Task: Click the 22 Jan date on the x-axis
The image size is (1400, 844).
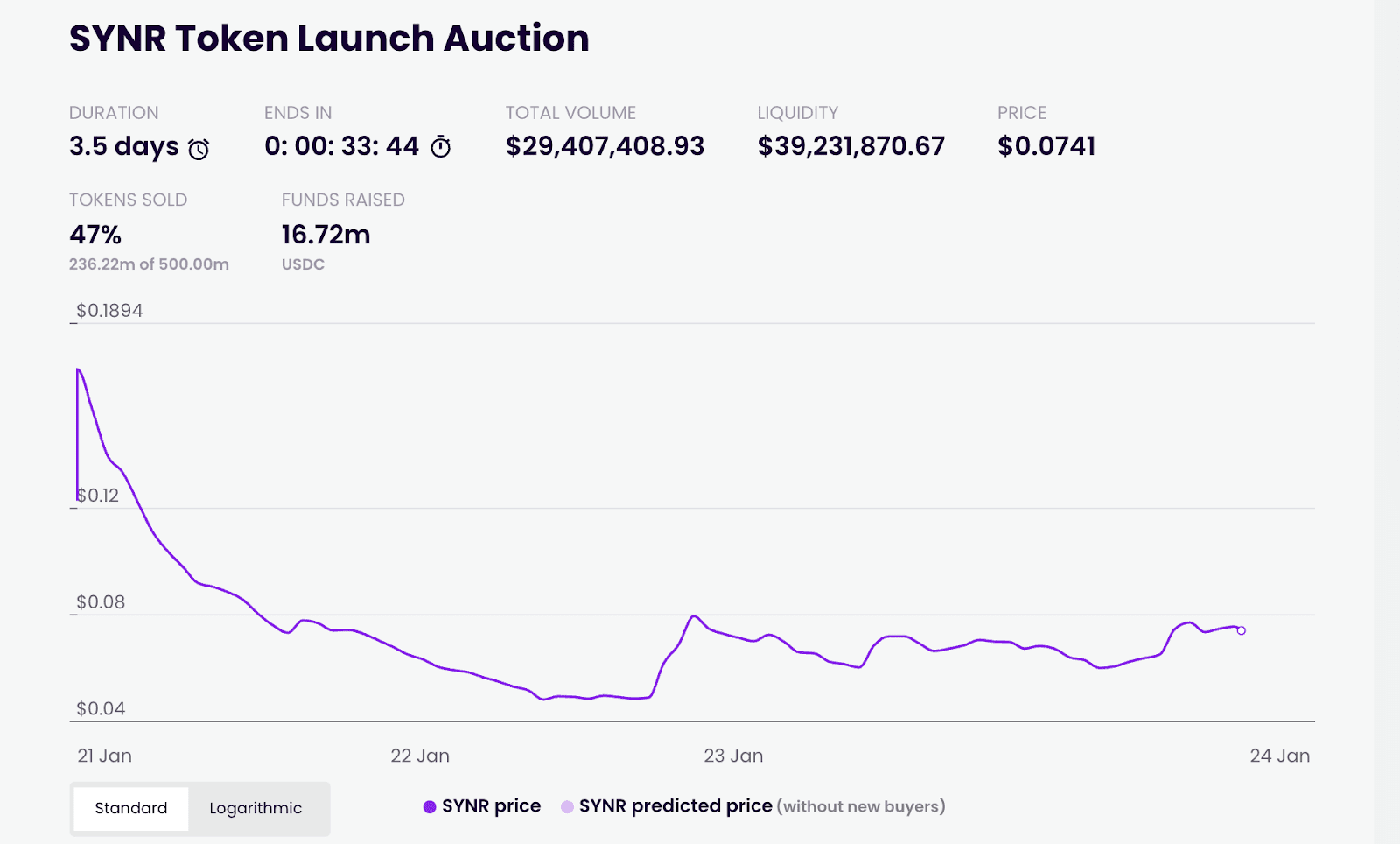Action: 420,756
